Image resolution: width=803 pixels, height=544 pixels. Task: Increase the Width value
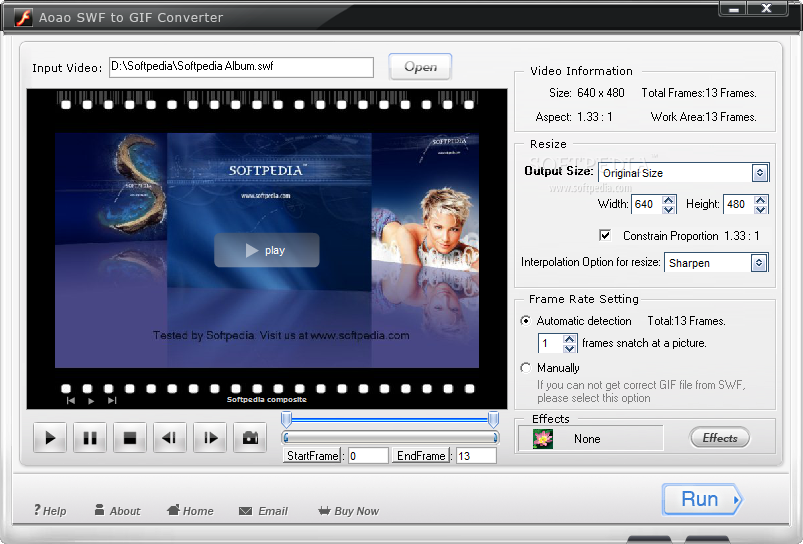tap(668, 200)
